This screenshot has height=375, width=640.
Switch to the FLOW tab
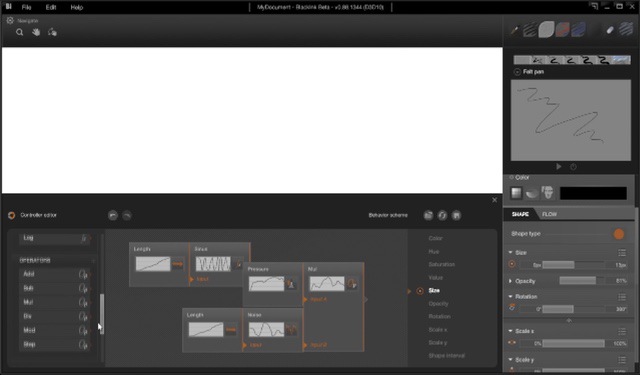pyautogui.click(x=549, y=214)
